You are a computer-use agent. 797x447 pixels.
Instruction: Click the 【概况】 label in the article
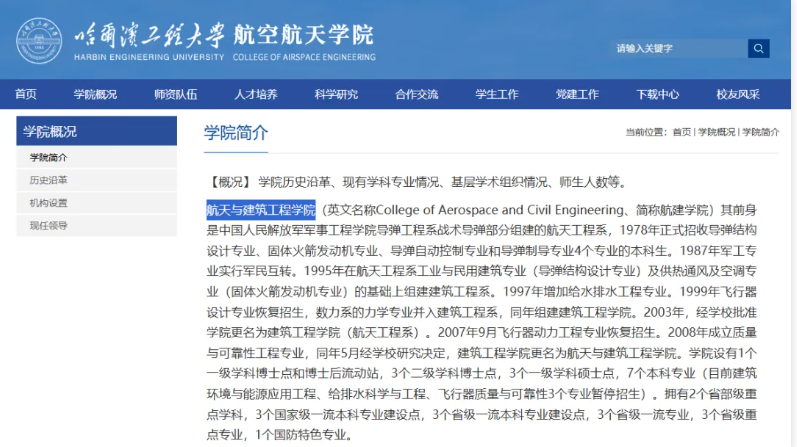tap(229, 182)
